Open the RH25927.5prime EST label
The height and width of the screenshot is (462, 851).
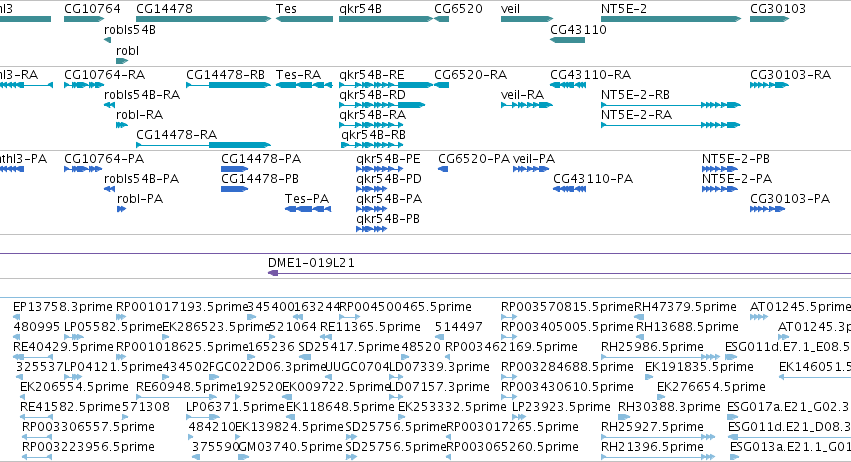pyautogui.click(x=652, y=427)
